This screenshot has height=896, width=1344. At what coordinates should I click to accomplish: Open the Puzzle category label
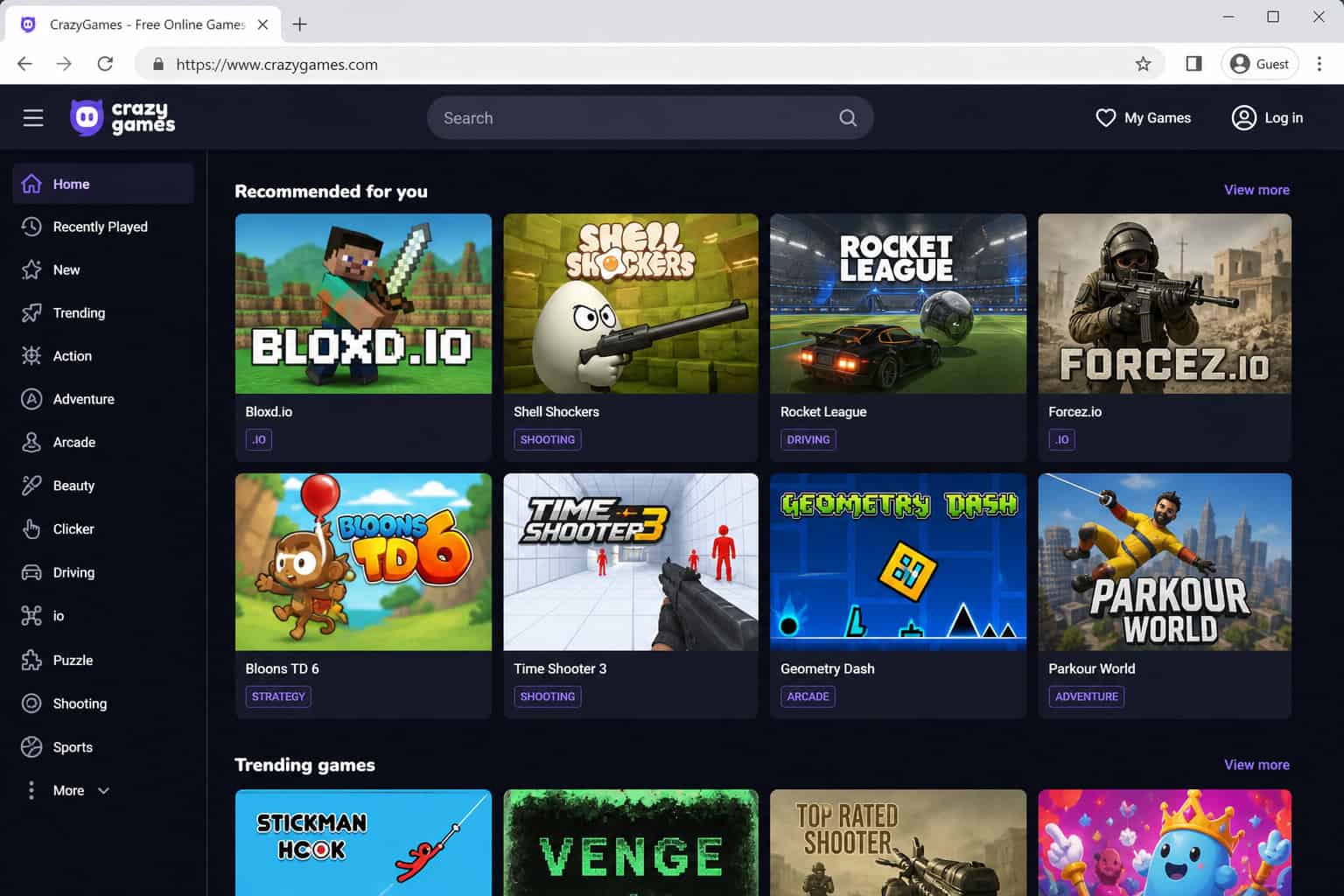(x=73, y=660)
